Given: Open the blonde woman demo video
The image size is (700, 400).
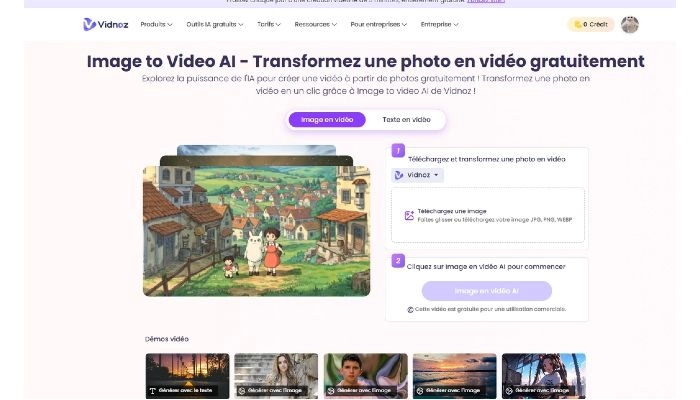Looking at the screenshot, I should [x=276, y=376].
